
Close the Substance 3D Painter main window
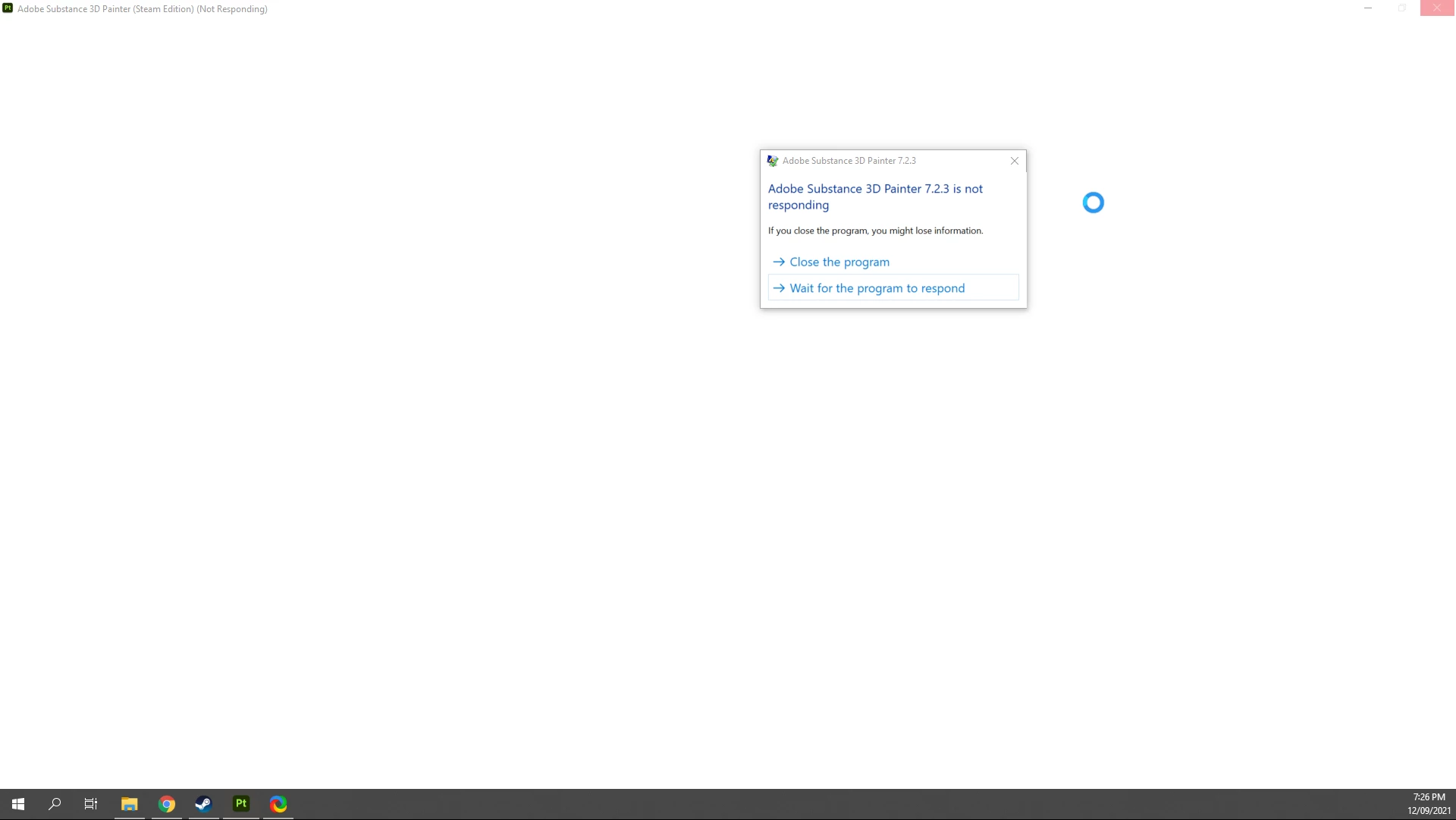tap(1437, 8)
